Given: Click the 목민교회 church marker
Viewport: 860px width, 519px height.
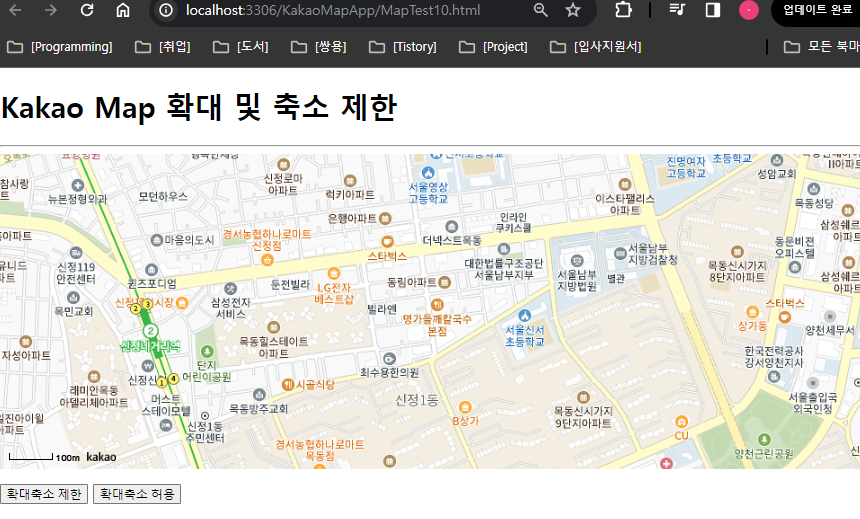Looking at the screenshot, I should point(73,298).
